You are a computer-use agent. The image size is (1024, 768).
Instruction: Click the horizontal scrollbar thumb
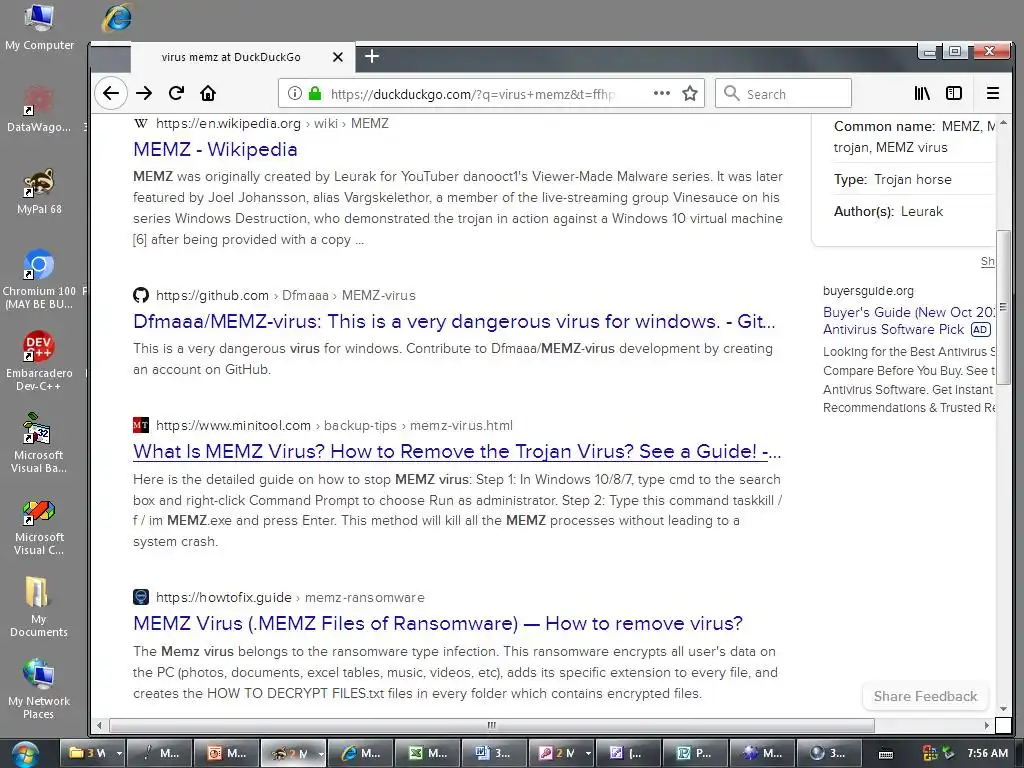click(492, 725)
